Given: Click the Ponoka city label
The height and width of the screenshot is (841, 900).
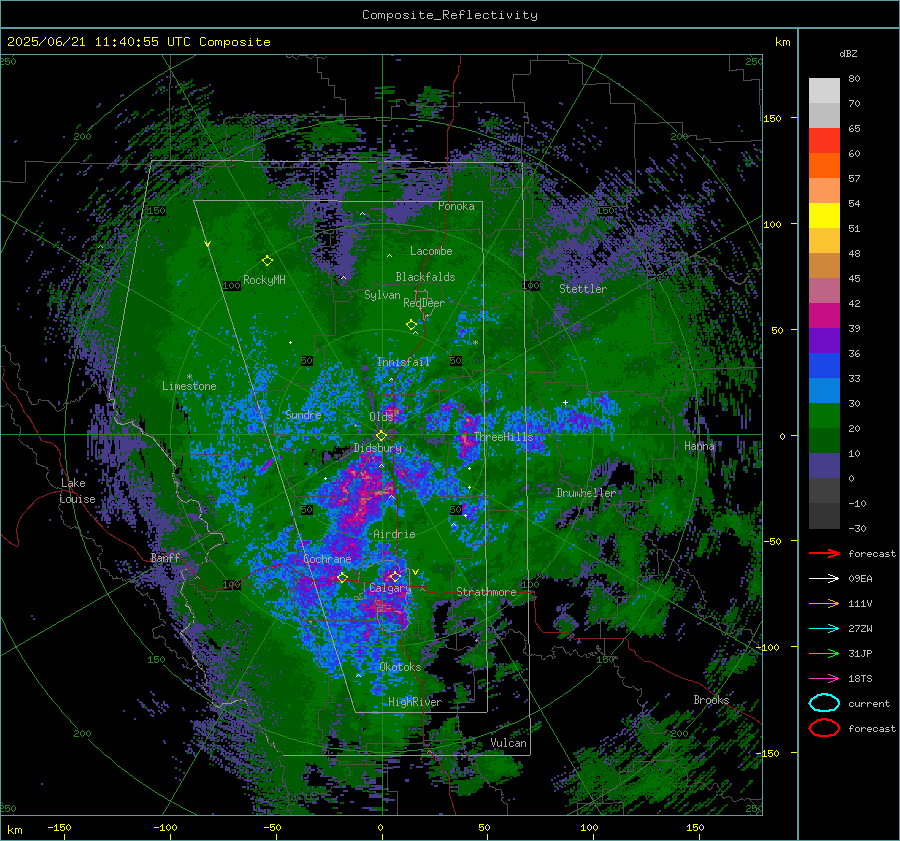Looking at the screenshot, I should coord(456,206).
